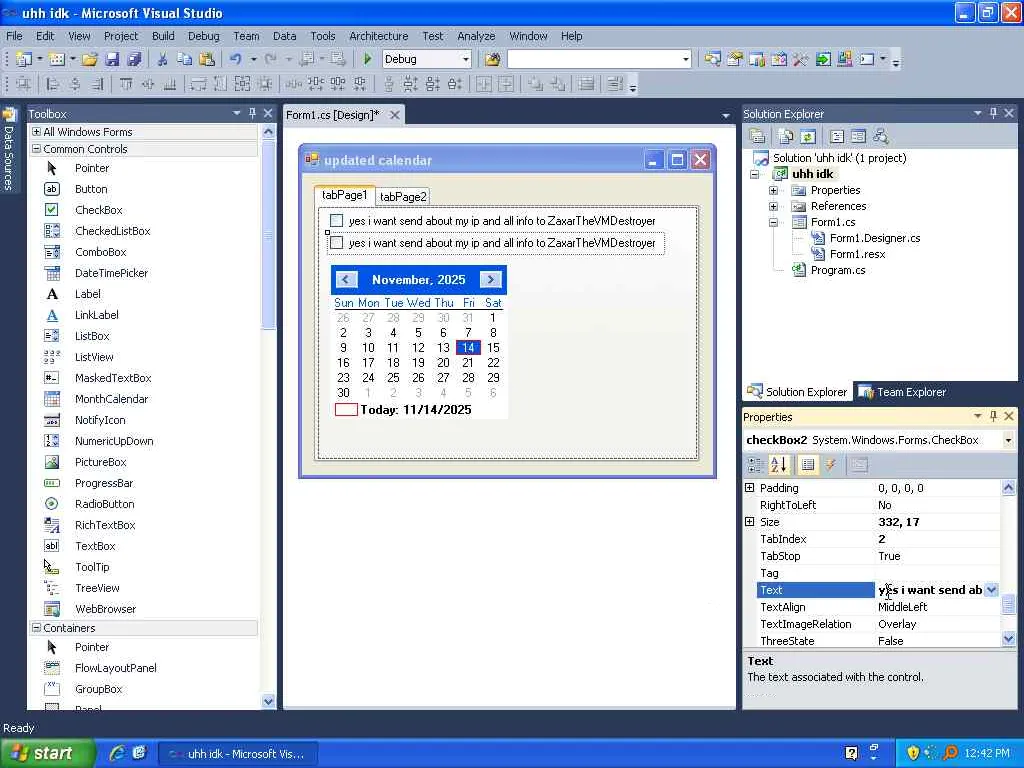Viewport: 1024px width, 768px height.
Task: Click Show All Files icon in Solution Explorer
Action: coord(786,136)
